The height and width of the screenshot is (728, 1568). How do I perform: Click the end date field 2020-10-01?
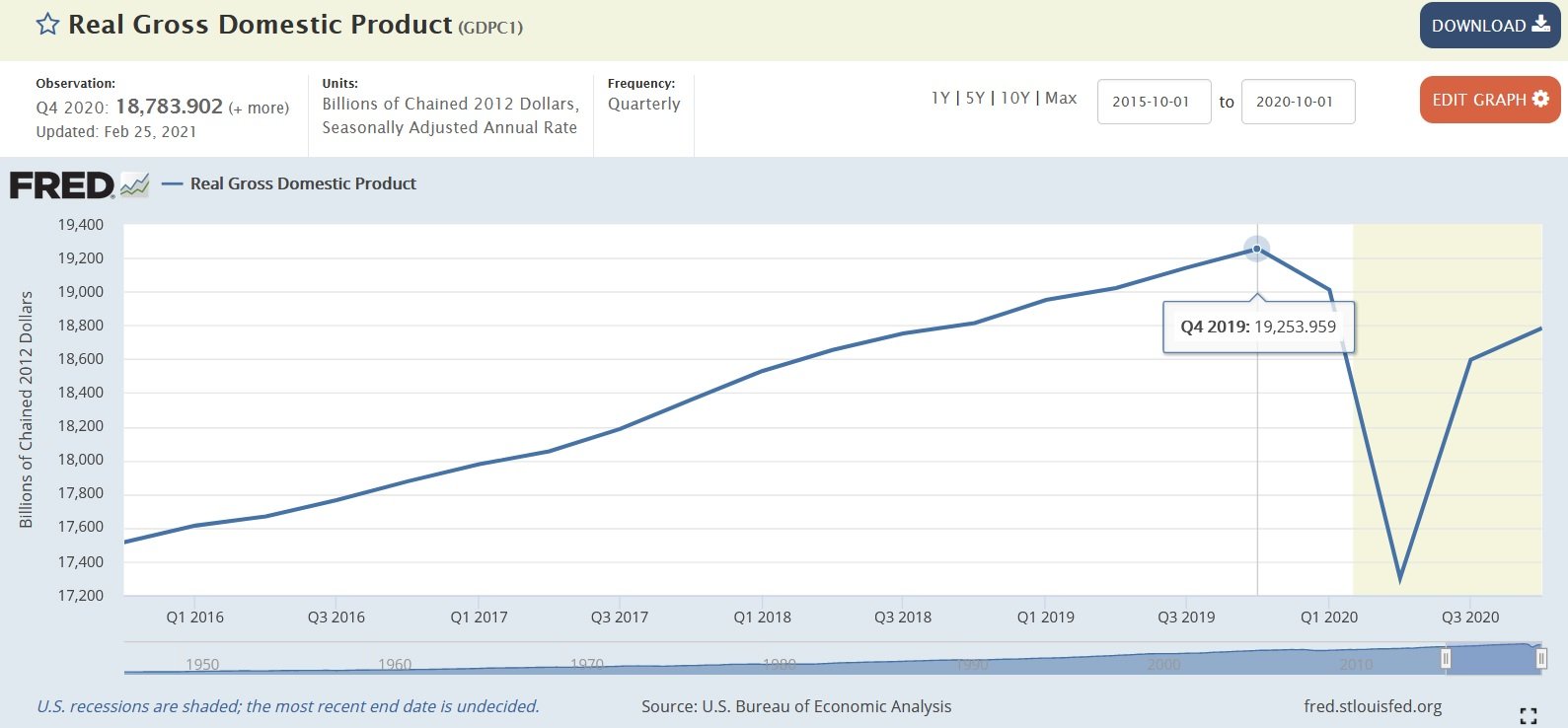click(x=1297, y=102)
